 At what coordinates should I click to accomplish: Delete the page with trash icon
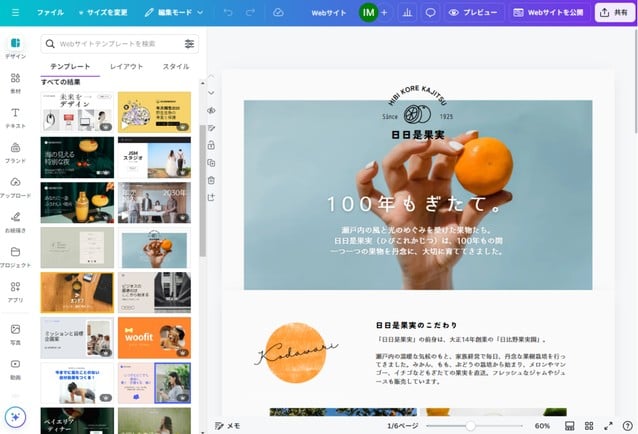(211, 180)
